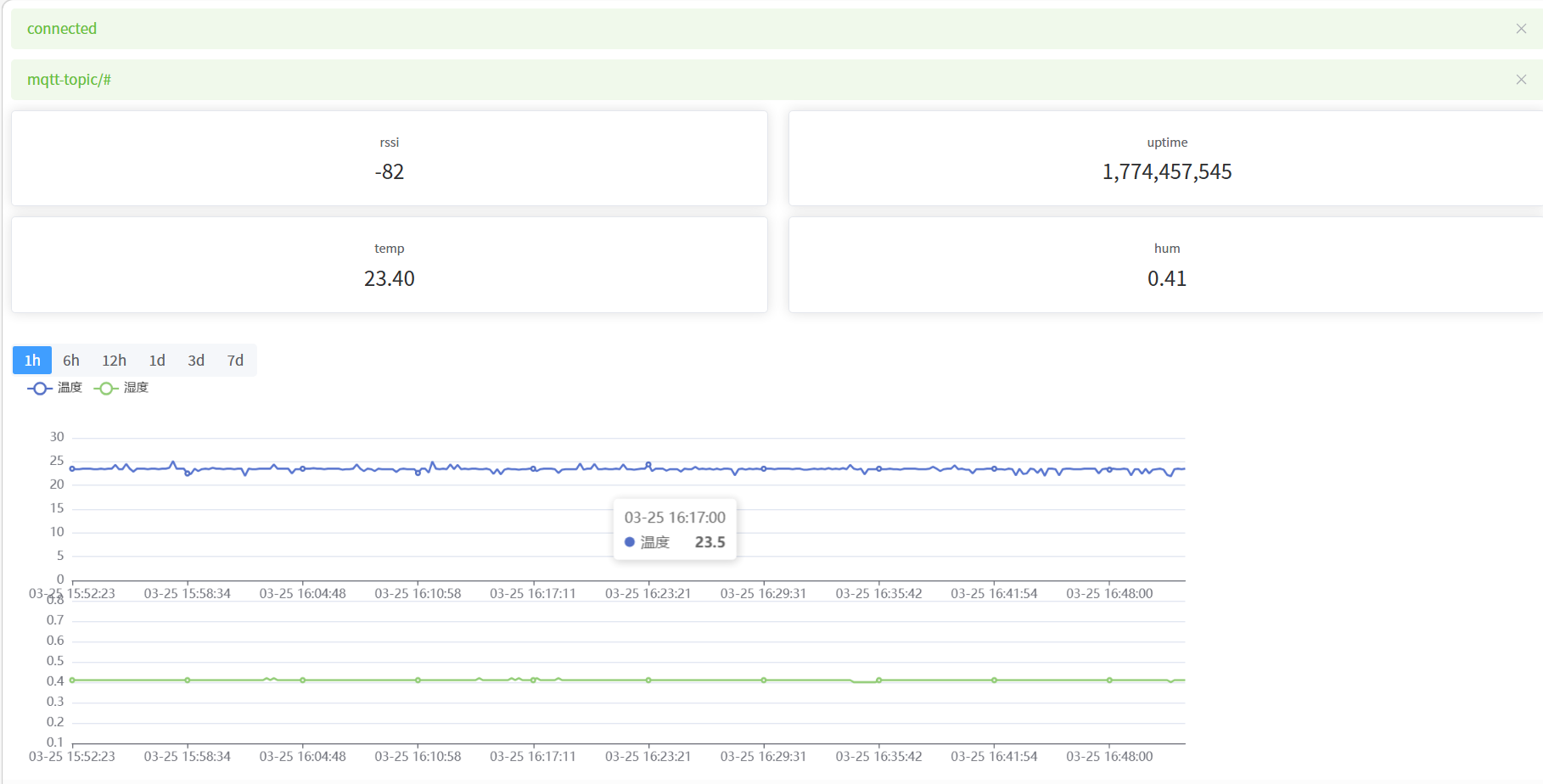Click humidity data marker near 16:48:00
The image size is (1543, 784).
[1109, 680]
